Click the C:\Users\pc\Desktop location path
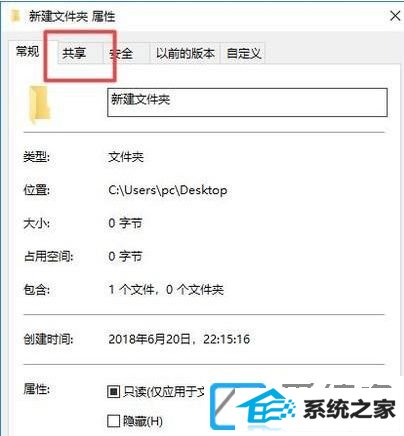 (x=168, y=190)
